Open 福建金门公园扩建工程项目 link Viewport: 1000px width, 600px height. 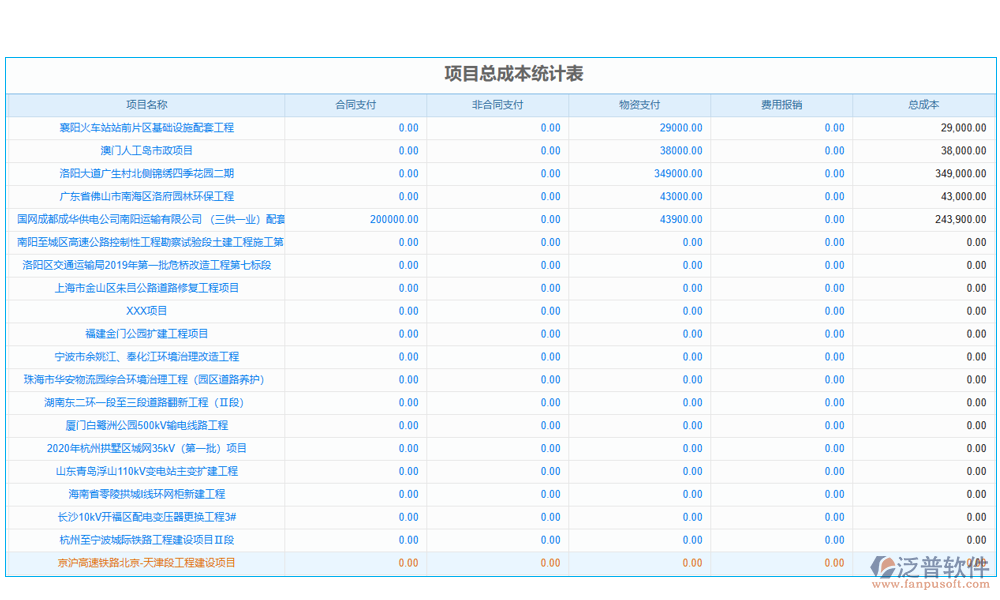tap(146, 334)
